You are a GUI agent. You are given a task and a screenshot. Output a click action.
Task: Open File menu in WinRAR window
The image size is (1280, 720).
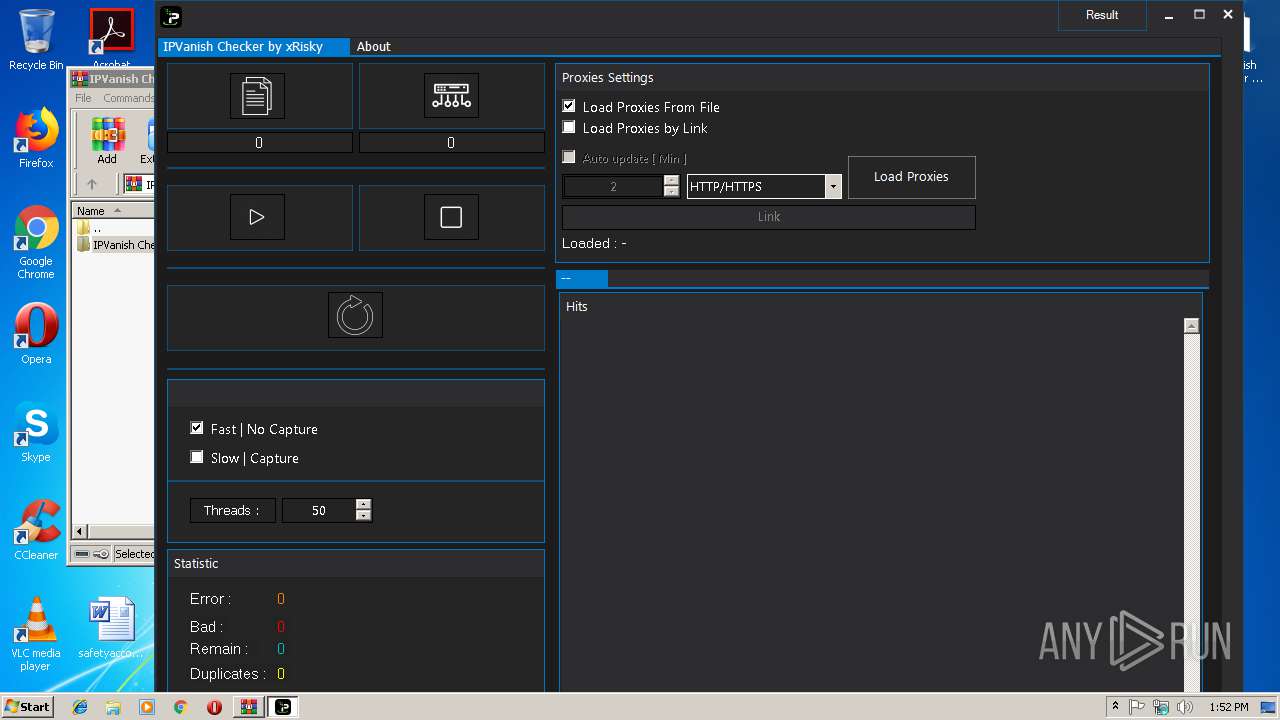83,98
